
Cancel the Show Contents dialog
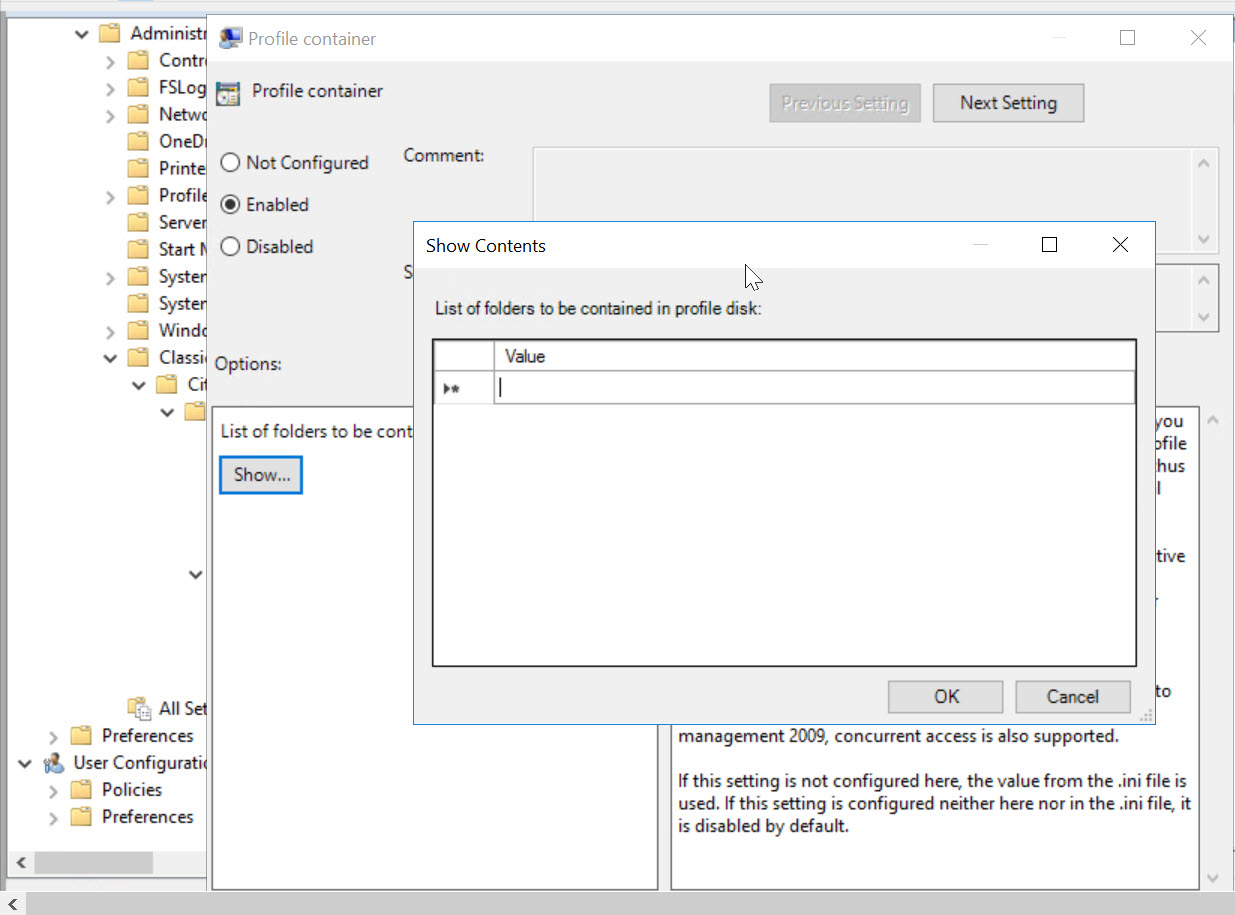tap(1072, 697)
